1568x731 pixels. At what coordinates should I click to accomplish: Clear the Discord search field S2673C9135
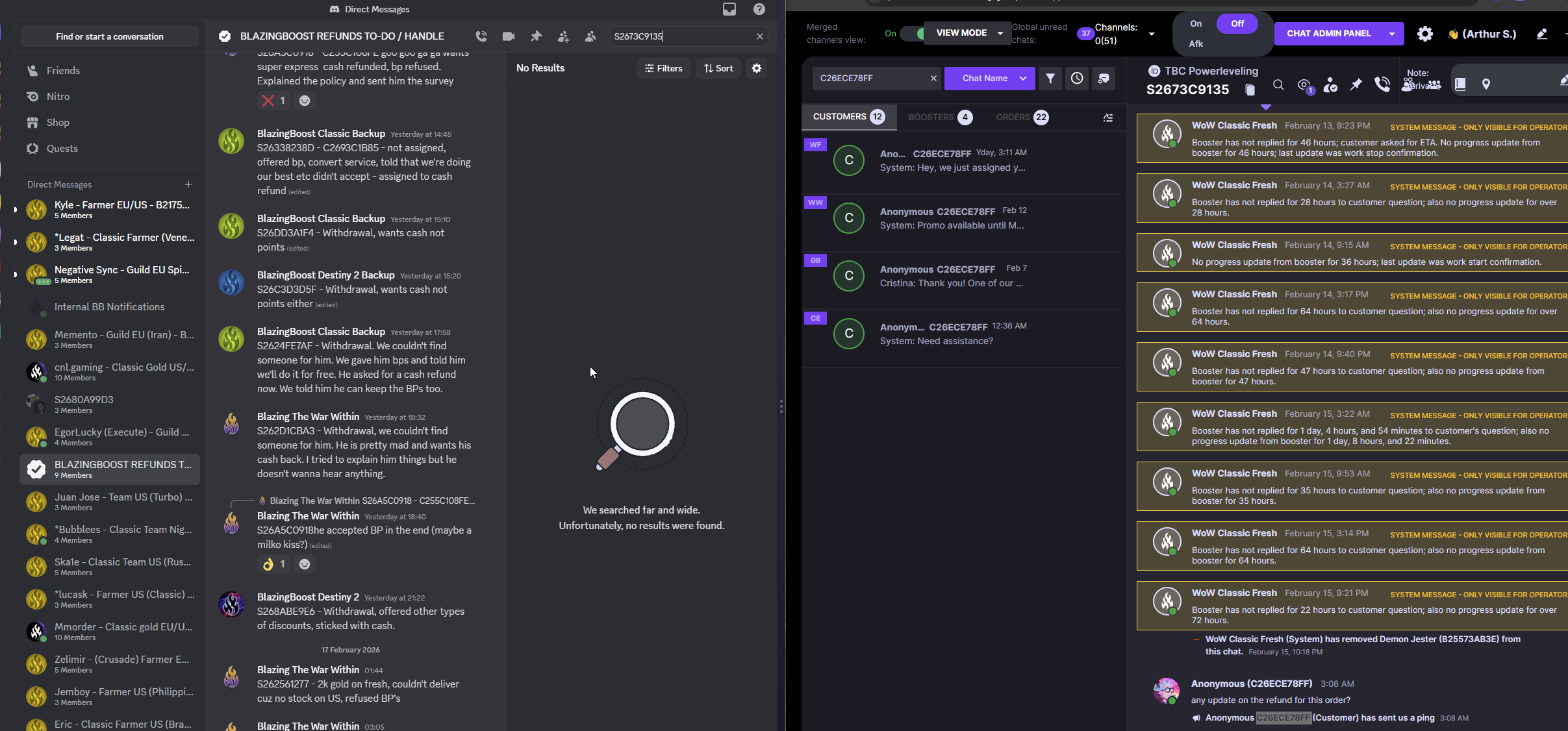click(759, 36)
